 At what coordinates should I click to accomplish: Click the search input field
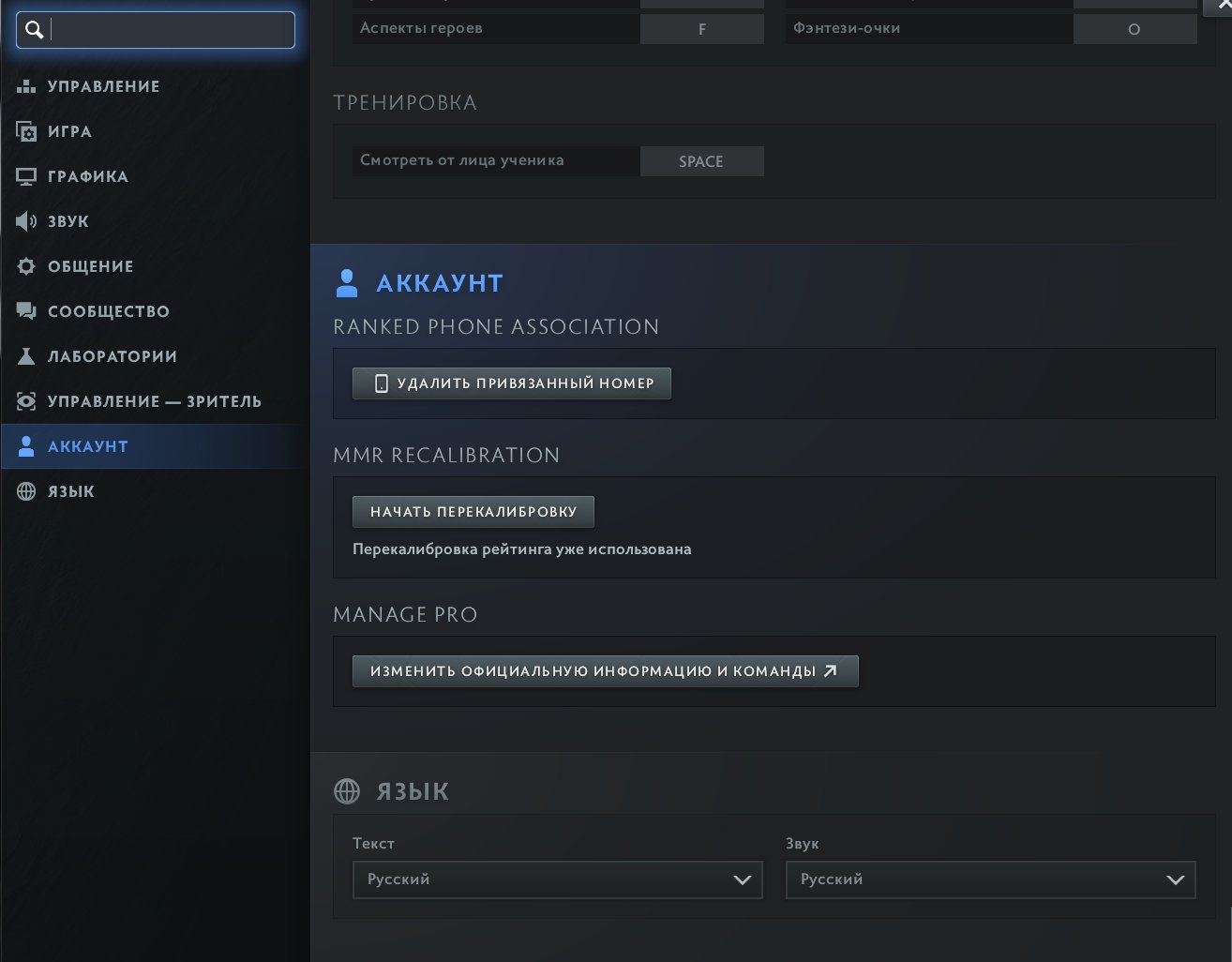(171, 30)
